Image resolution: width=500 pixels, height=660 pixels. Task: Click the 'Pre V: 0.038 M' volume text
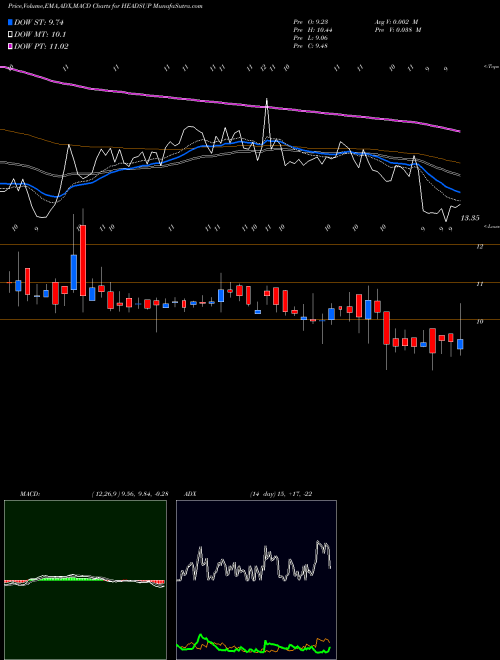(397, 30)
